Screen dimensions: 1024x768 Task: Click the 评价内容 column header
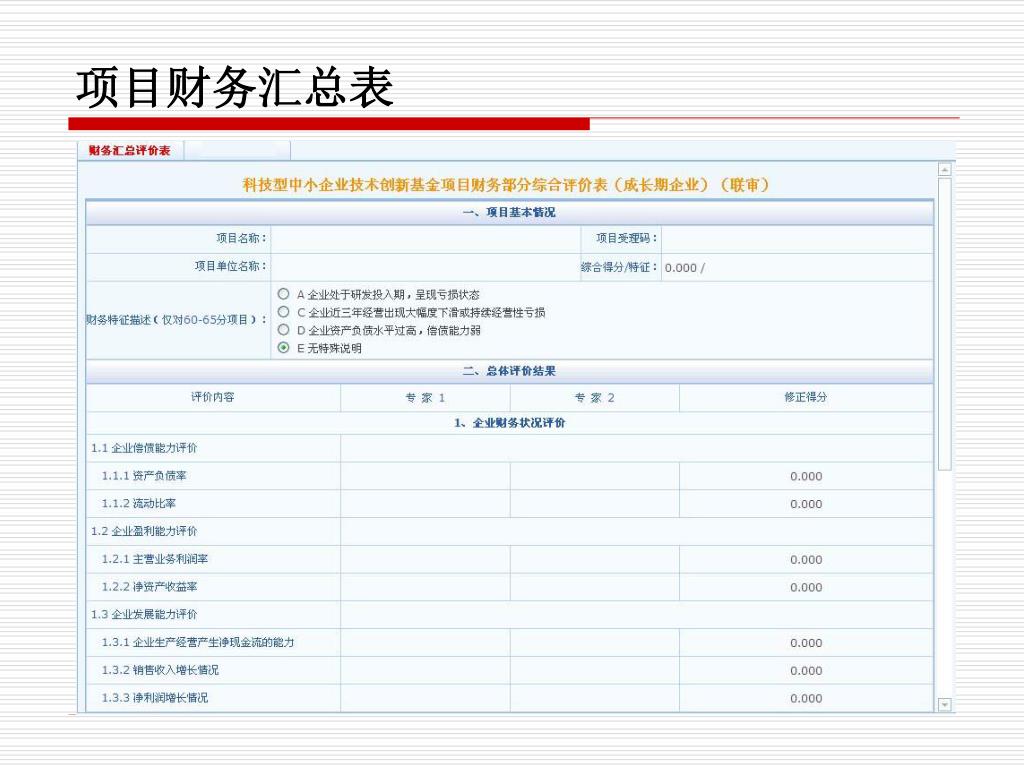213,397
